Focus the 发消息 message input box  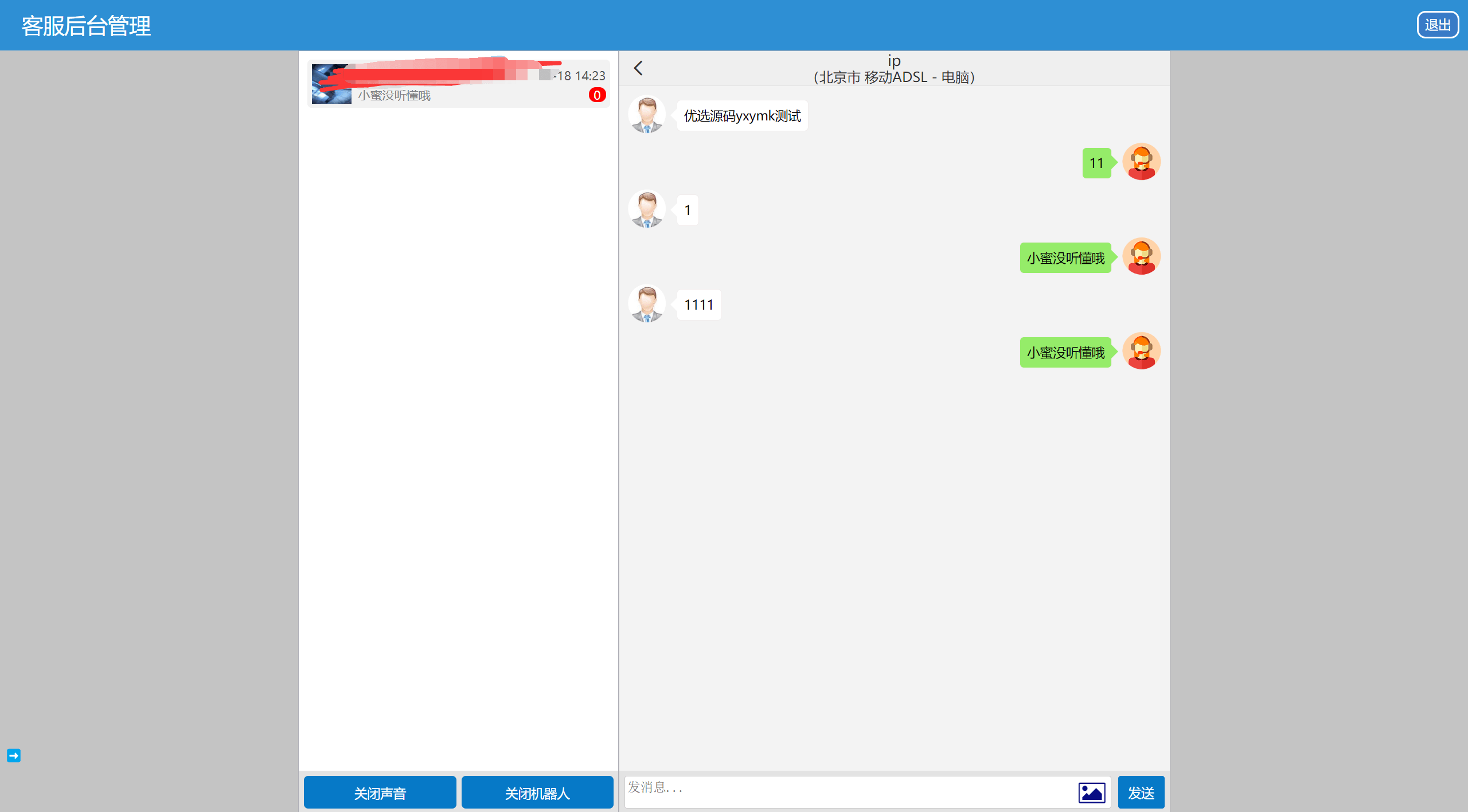(x=850, y=793)
